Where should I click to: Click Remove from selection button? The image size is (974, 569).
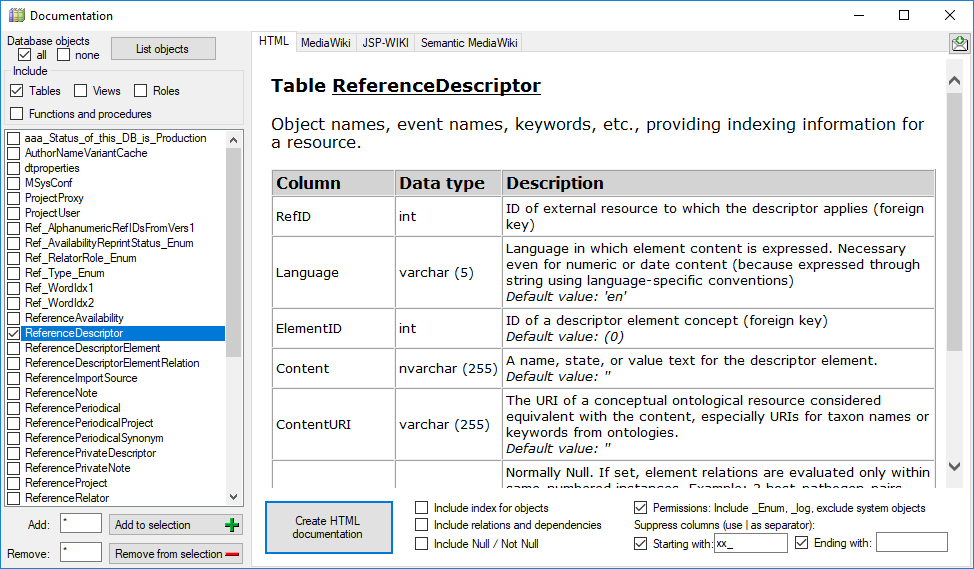[x=175, y=553]
